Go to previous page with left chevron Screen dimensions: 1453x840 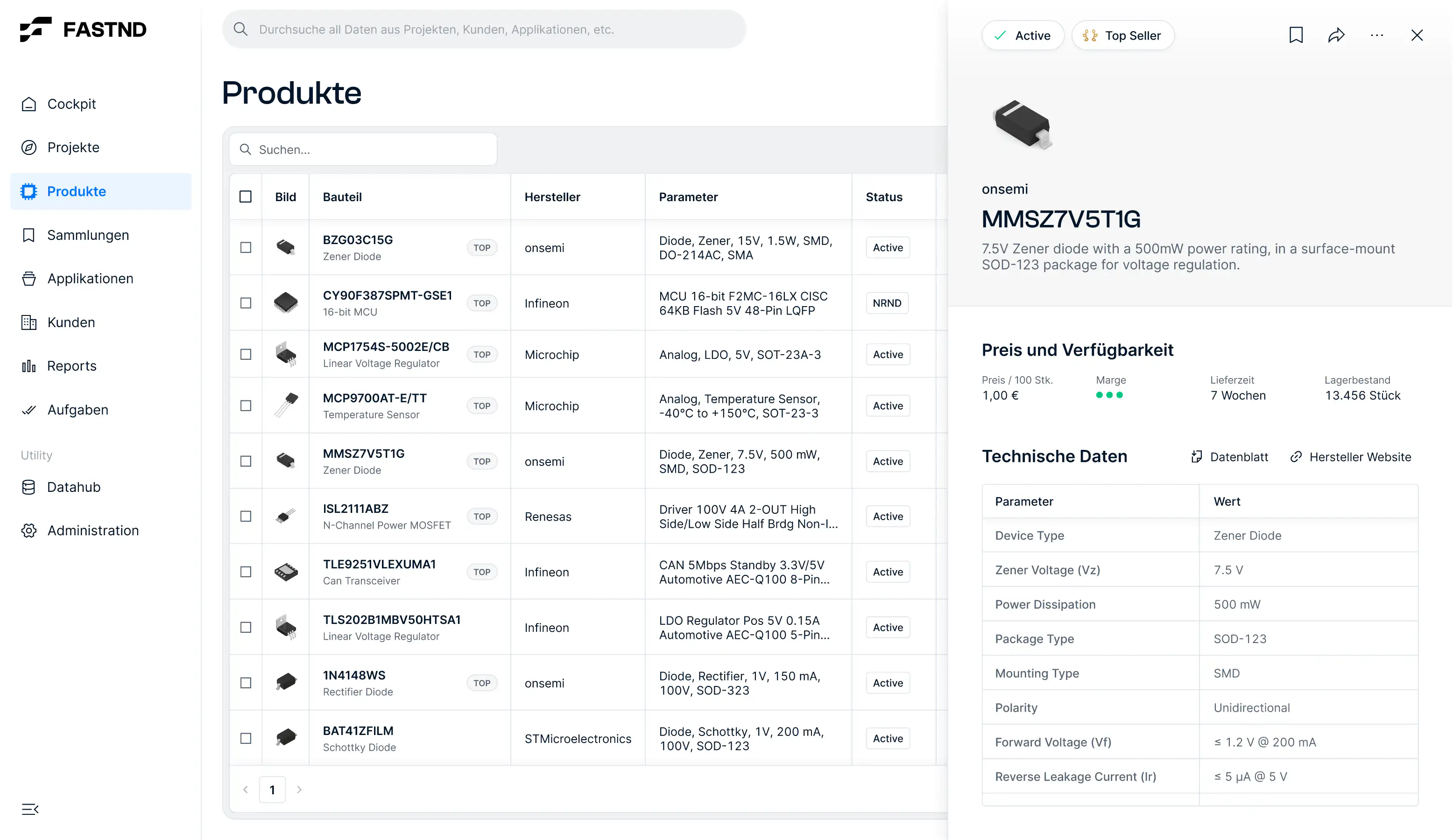[246, 789]
